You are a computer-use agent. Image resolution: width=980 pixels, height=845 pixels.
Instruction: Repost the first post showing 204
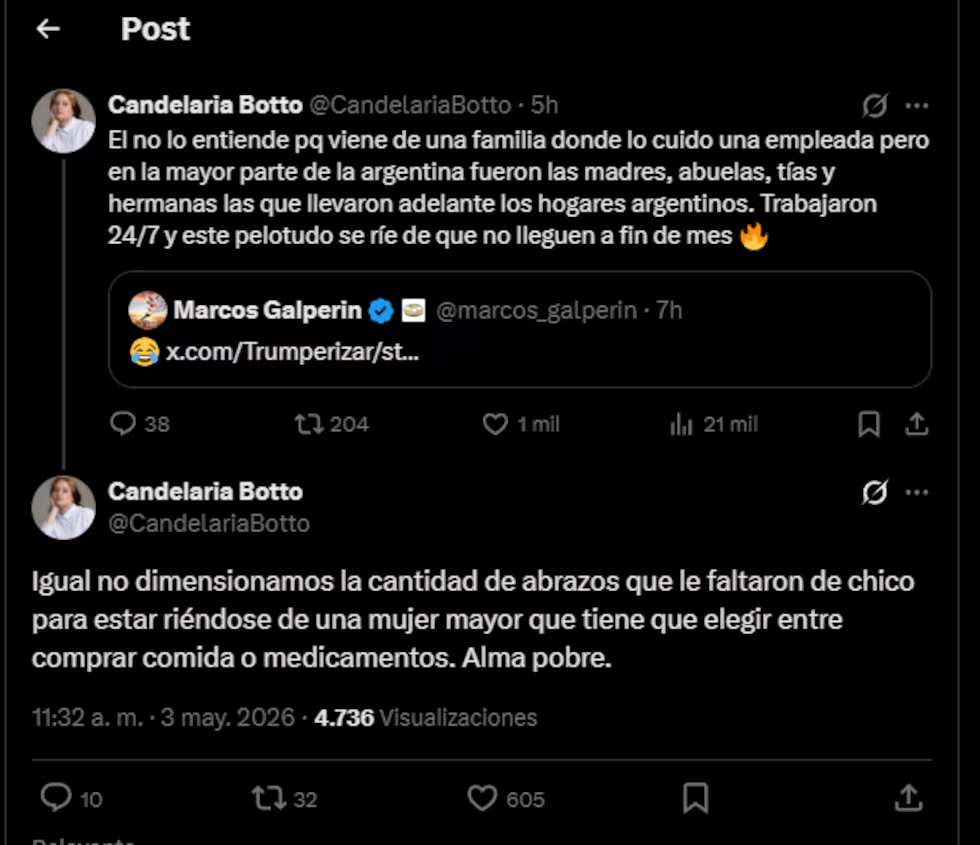tap(309, 424)
